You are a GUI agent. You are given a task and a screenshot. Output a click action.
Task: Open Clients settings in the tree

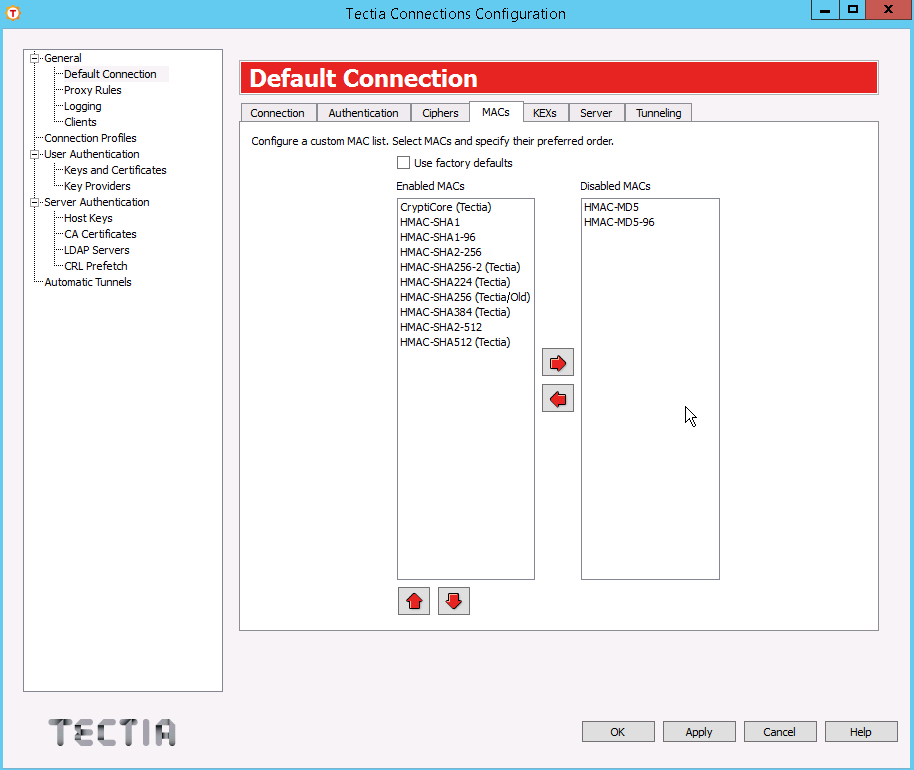click(80, 122)
